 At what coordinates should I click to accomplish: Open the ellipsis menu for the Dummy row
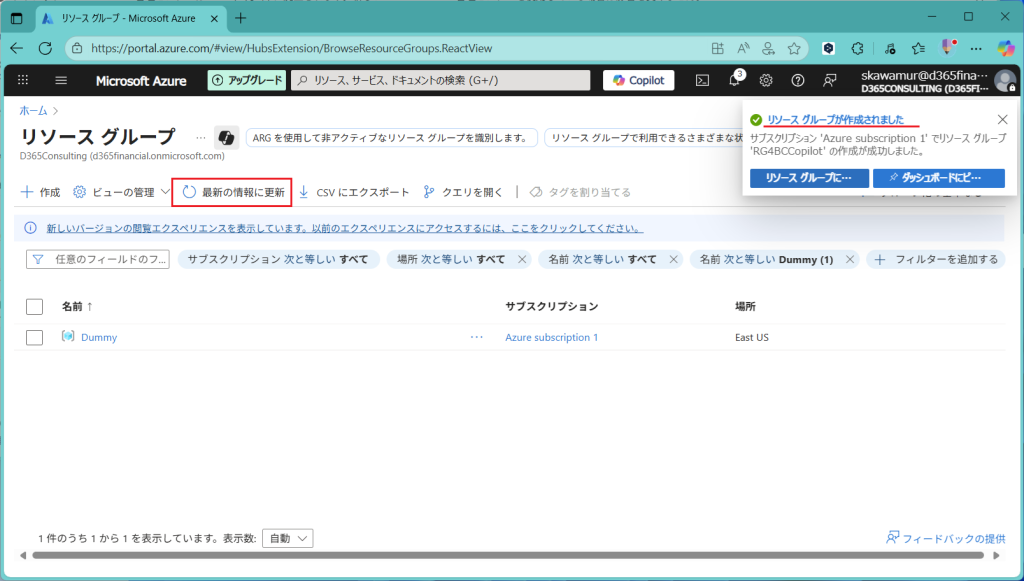(x=477, y=337)
